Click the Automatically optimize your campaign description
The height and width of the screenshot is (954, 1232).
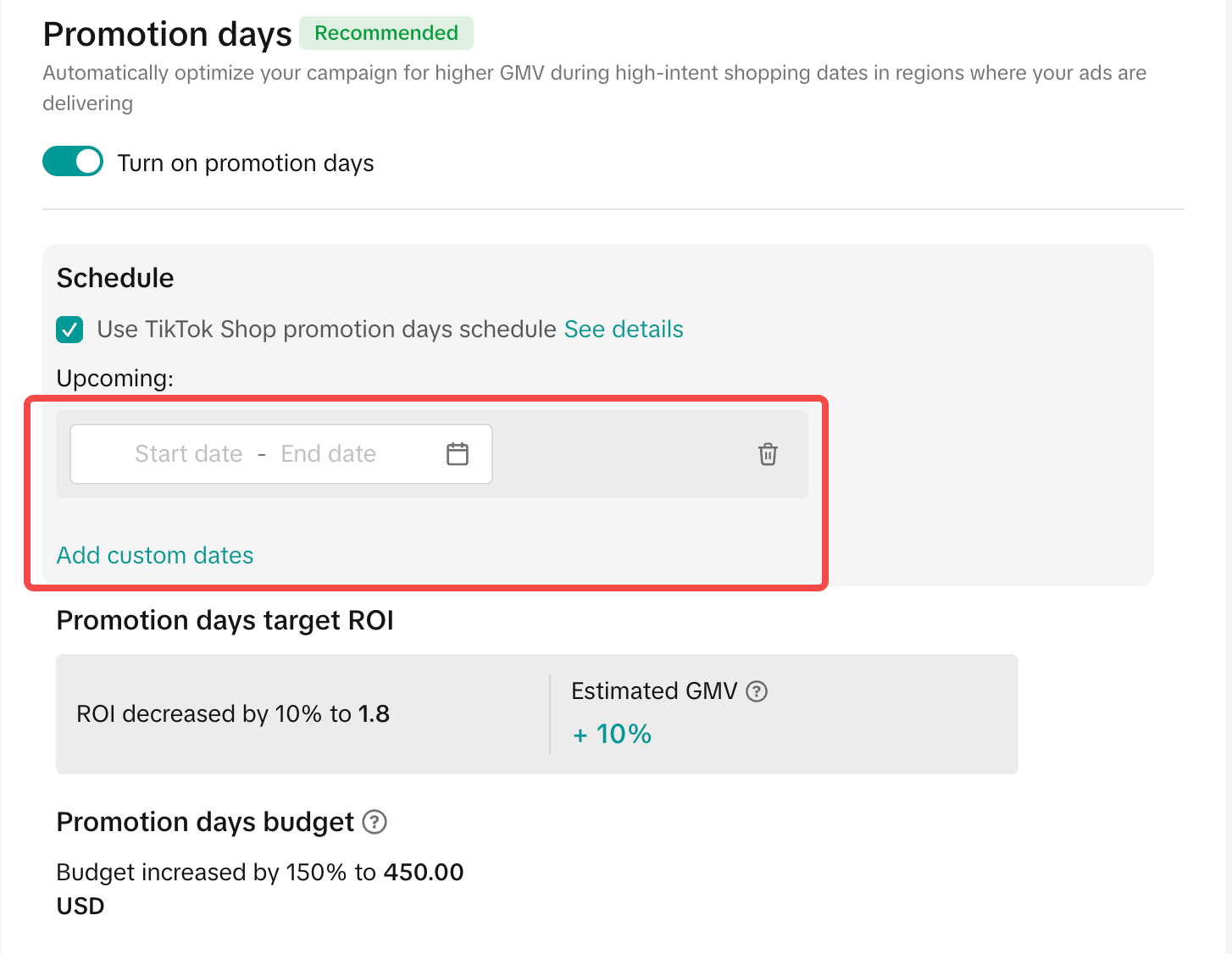(593, 74)
